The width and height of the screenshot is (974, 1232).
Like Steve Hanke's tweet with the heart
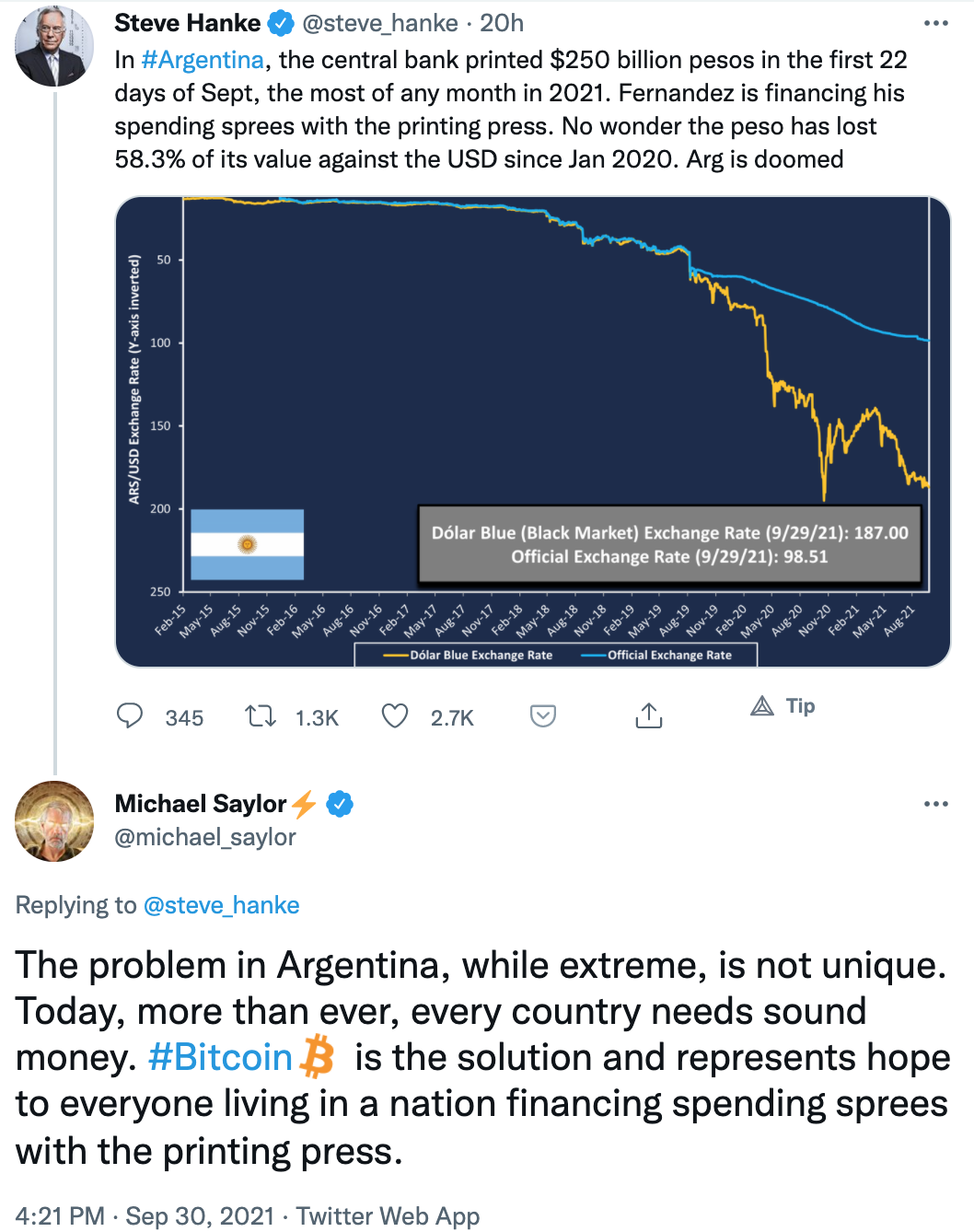395,716
